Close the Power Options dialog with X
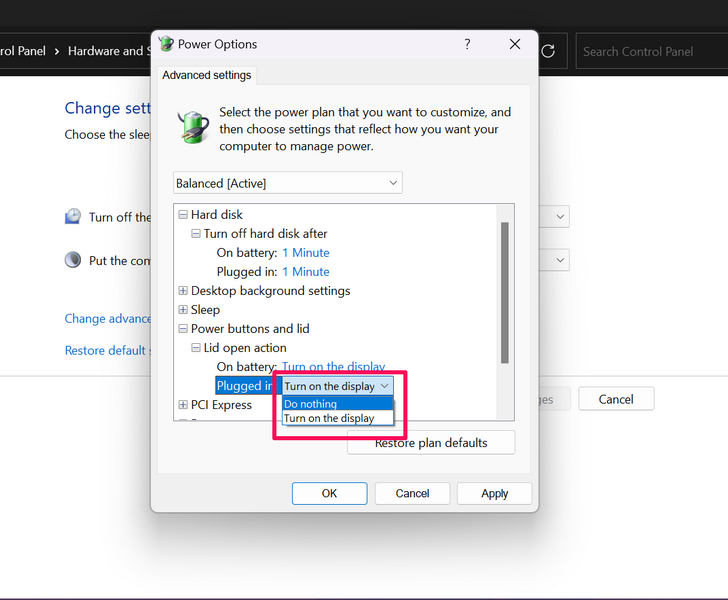This screenshot has width=728, height=600. coord(515,44)
